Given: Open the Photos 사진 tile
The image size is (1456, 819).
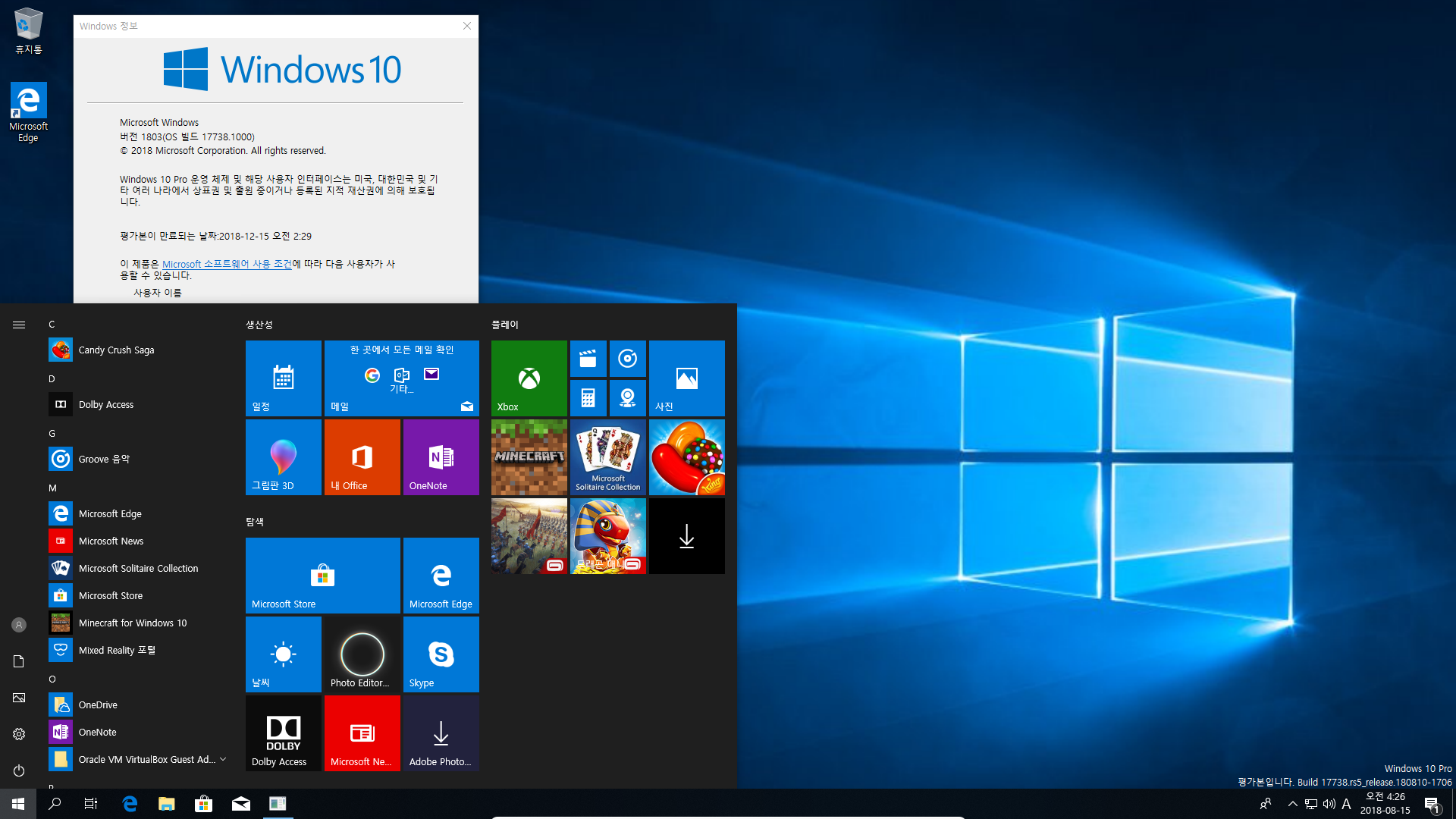Looking at the screenshot, I should (686, 378).
